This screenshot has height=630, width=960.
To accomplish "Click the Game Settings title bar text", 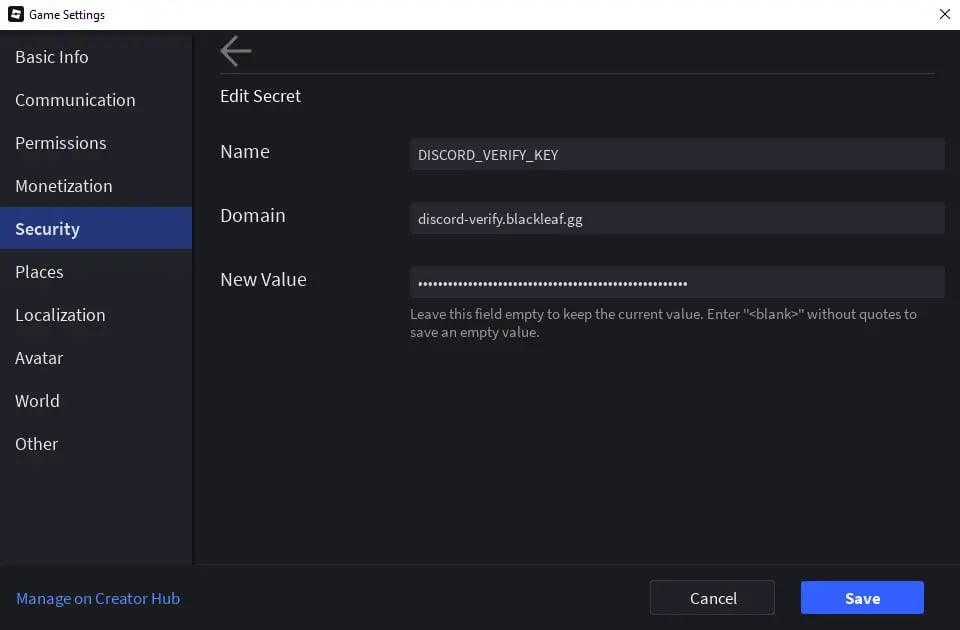I will 67,15.
